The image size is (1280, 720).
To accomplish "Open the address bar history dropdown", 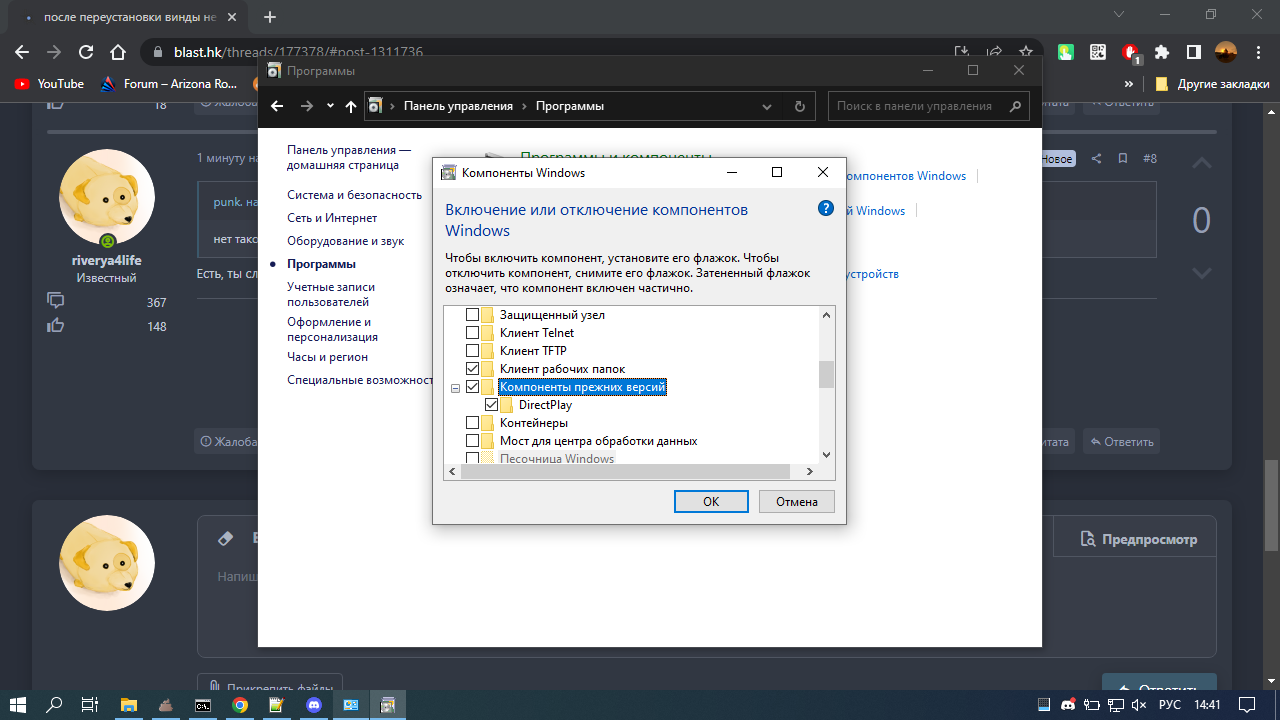I will tap(767, 106).
